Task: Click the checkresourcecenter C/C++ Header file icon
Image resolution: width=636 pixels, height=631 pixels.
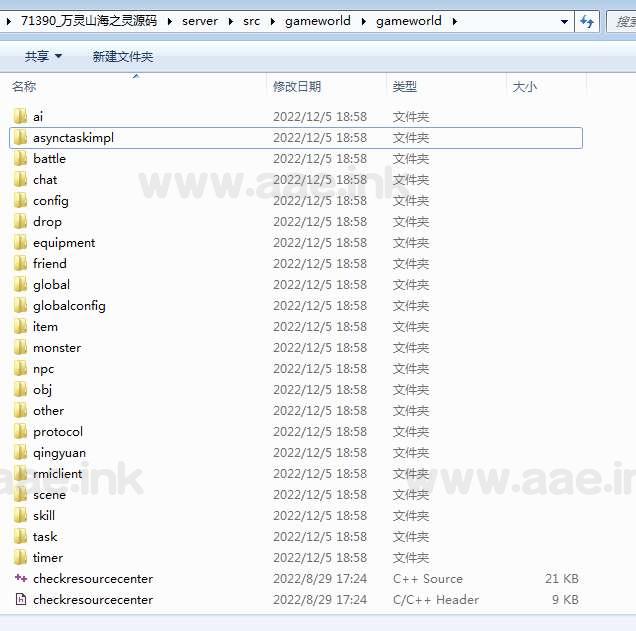Action: pyautogui.click(x=21, y=599)
